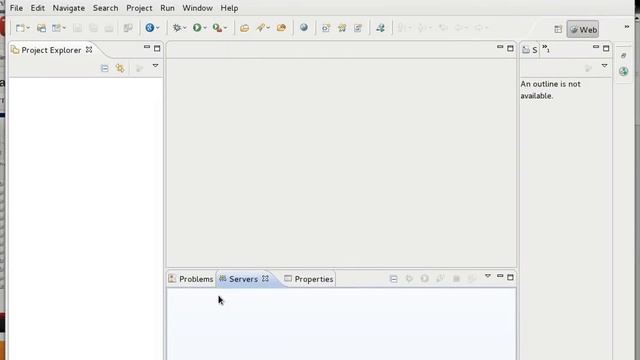
Task: Maximize the Outline panel
Action: tap(606, 49)
